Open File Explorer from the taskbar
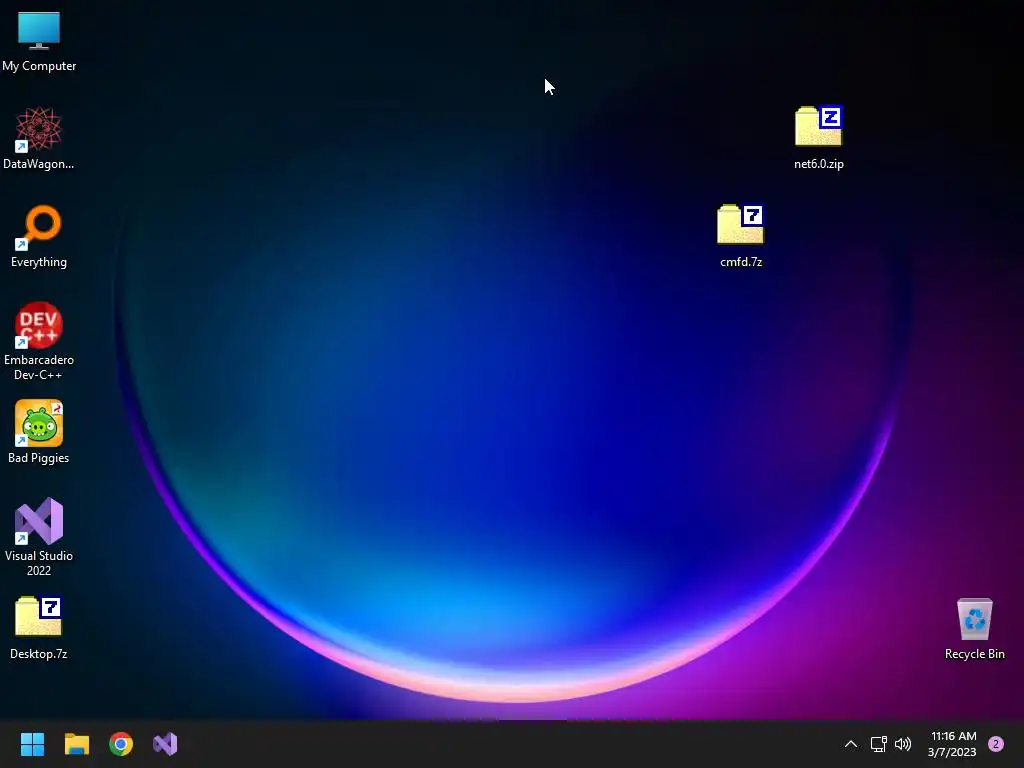The image size is (1024, 768). coord(76,744)
